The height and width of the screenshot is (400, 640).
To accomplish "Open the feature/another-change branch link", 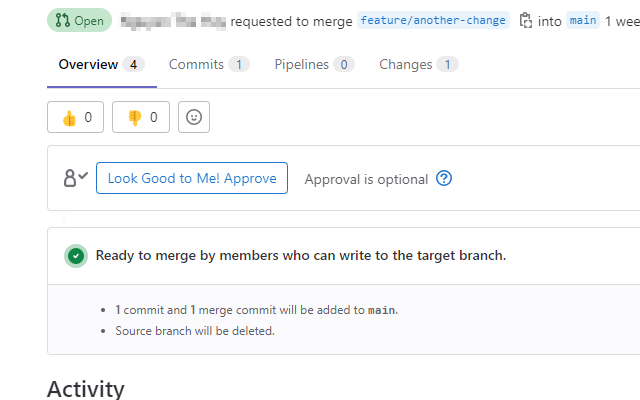I will point(433,20).
